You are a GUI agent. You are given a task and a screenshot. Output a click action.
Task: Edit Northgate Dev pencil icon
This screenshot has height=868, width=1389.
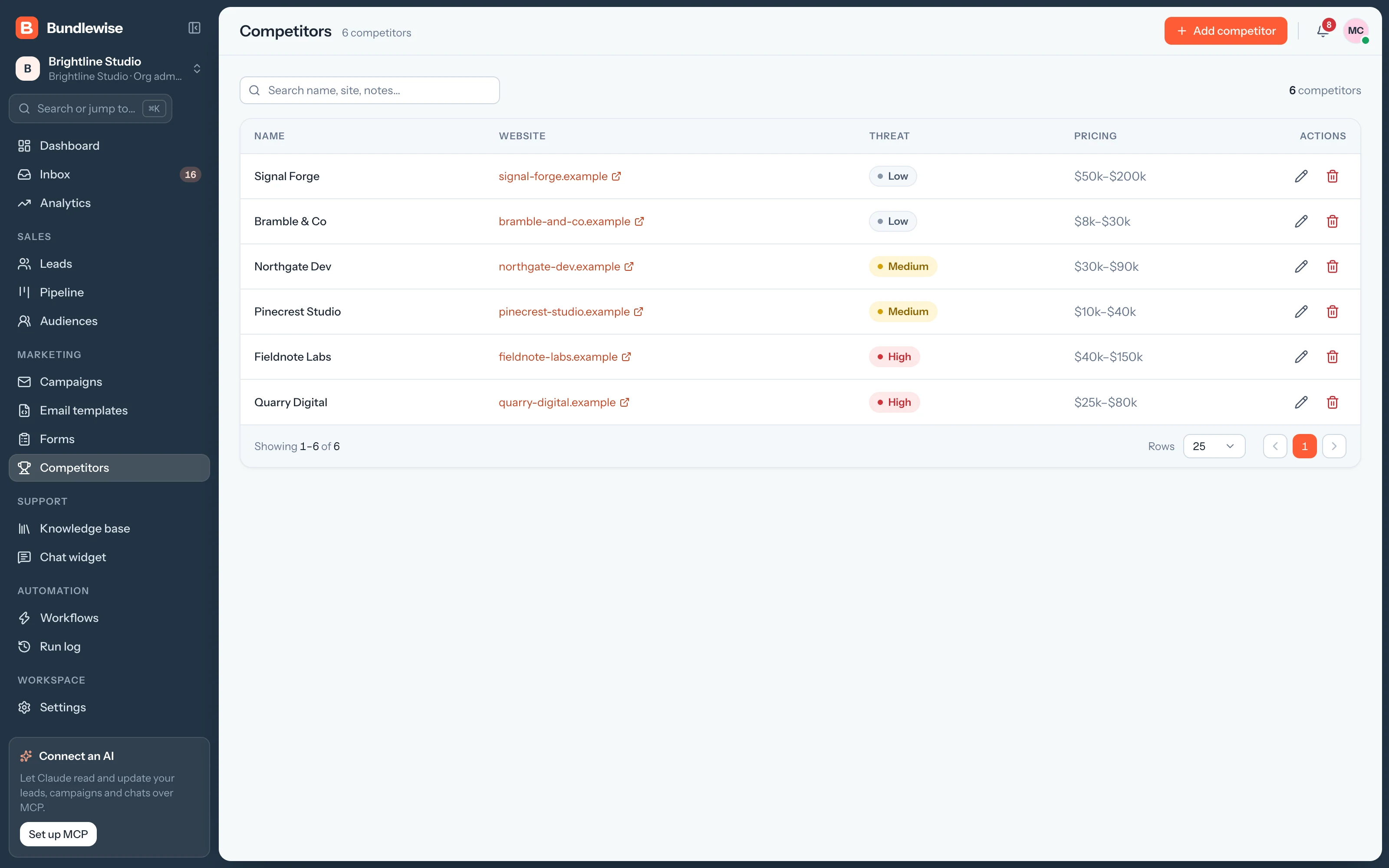(x=1301, y=266)
